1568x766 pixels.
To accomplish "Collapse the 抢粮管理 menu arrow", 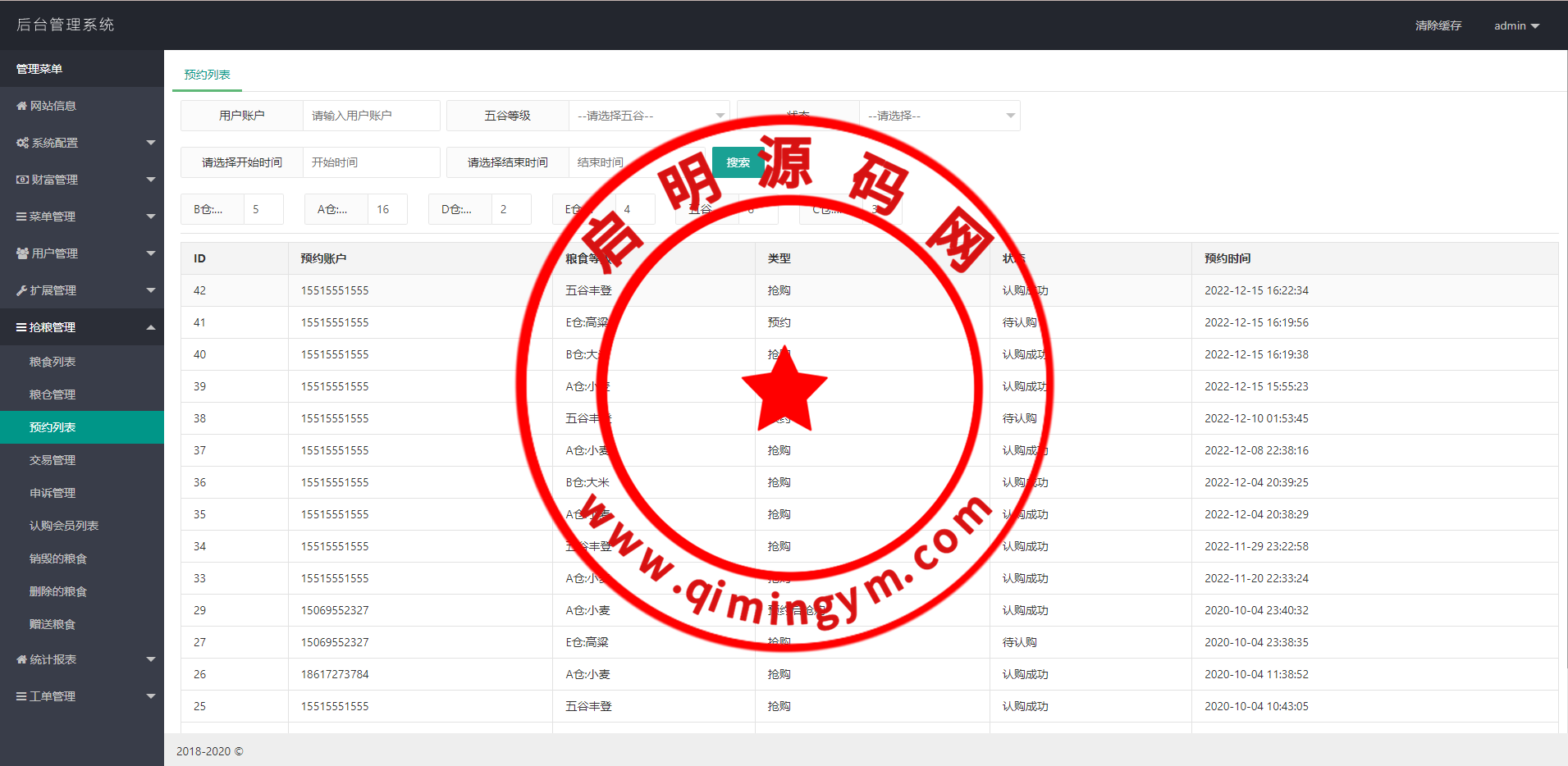I will (151, 327).
